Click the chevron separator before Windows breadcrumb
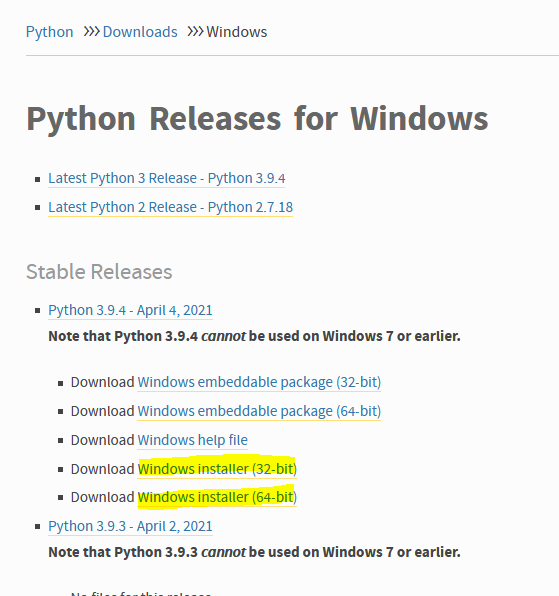 coord(195,32)
